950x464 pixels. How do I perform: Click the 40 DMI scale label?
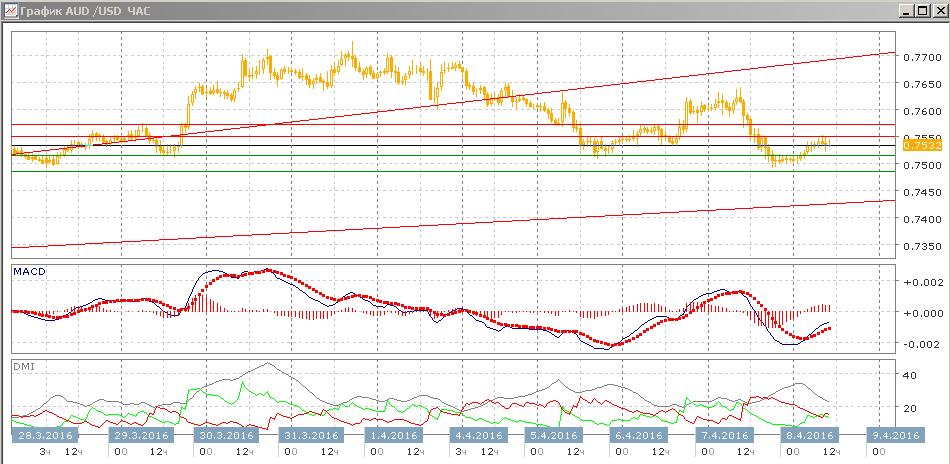pyautogui.click(x=909, y=375)
